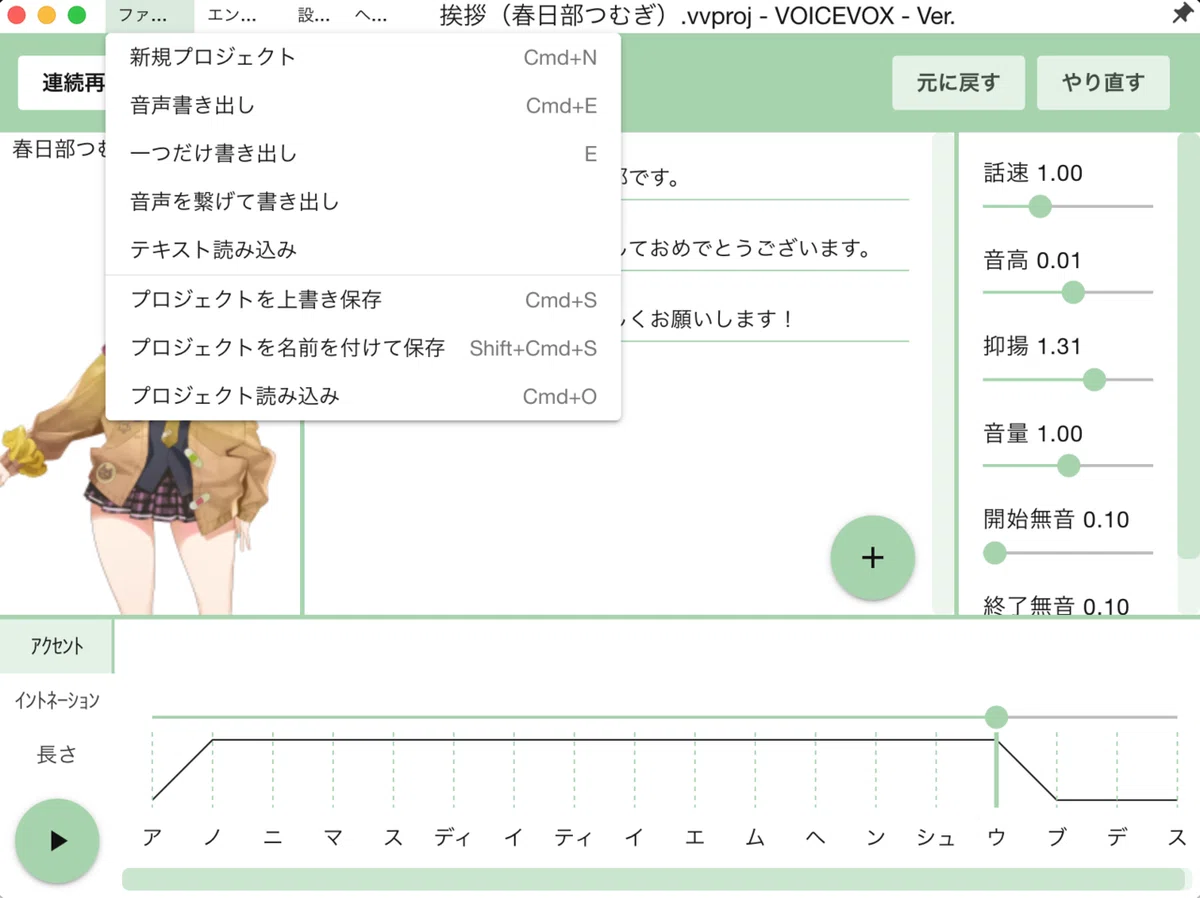Open the ヘルプ menu
The width and height of the screenshot is (1200, 898).
[x=371, y=15]
